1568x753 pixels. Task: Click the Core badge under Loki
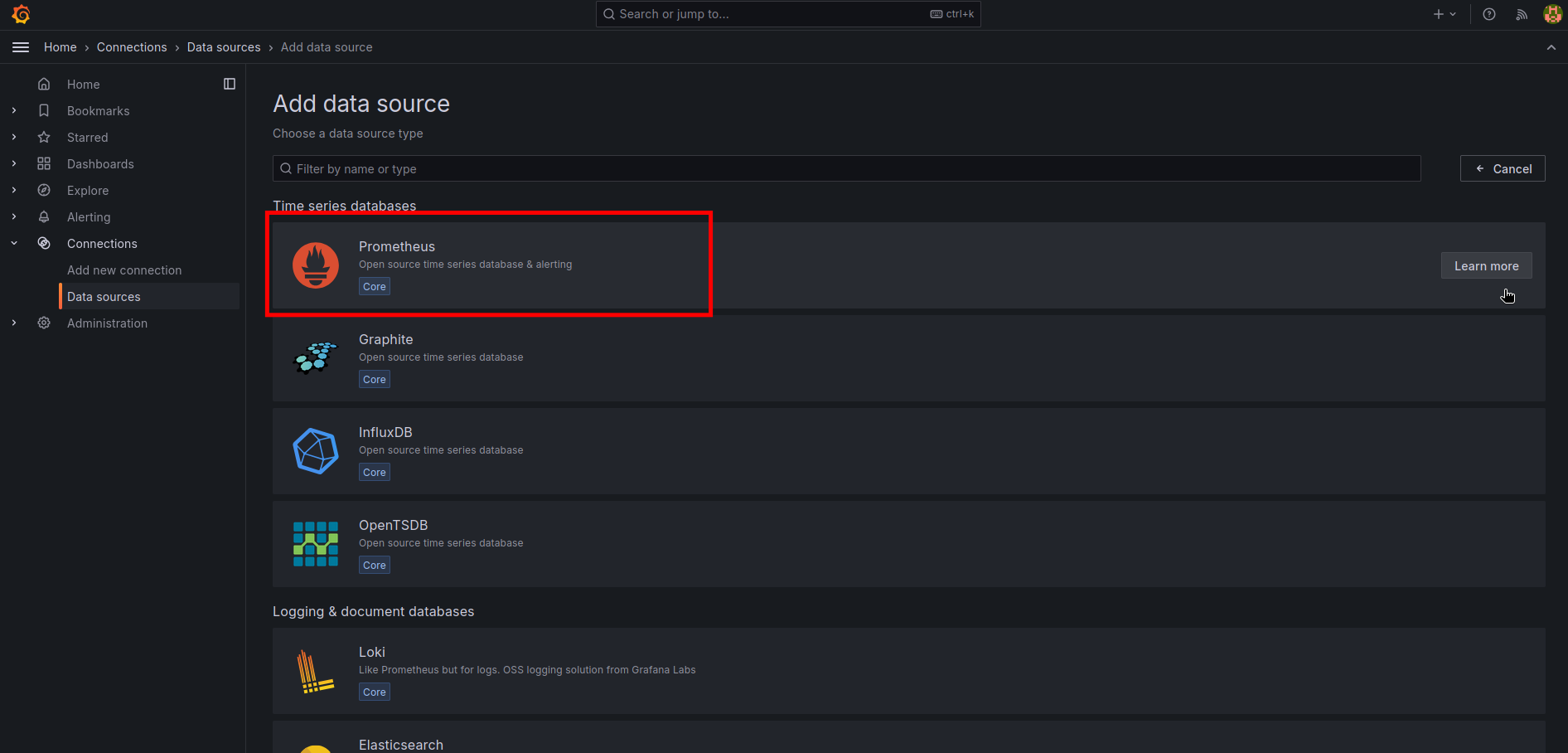tap(375, 692)
